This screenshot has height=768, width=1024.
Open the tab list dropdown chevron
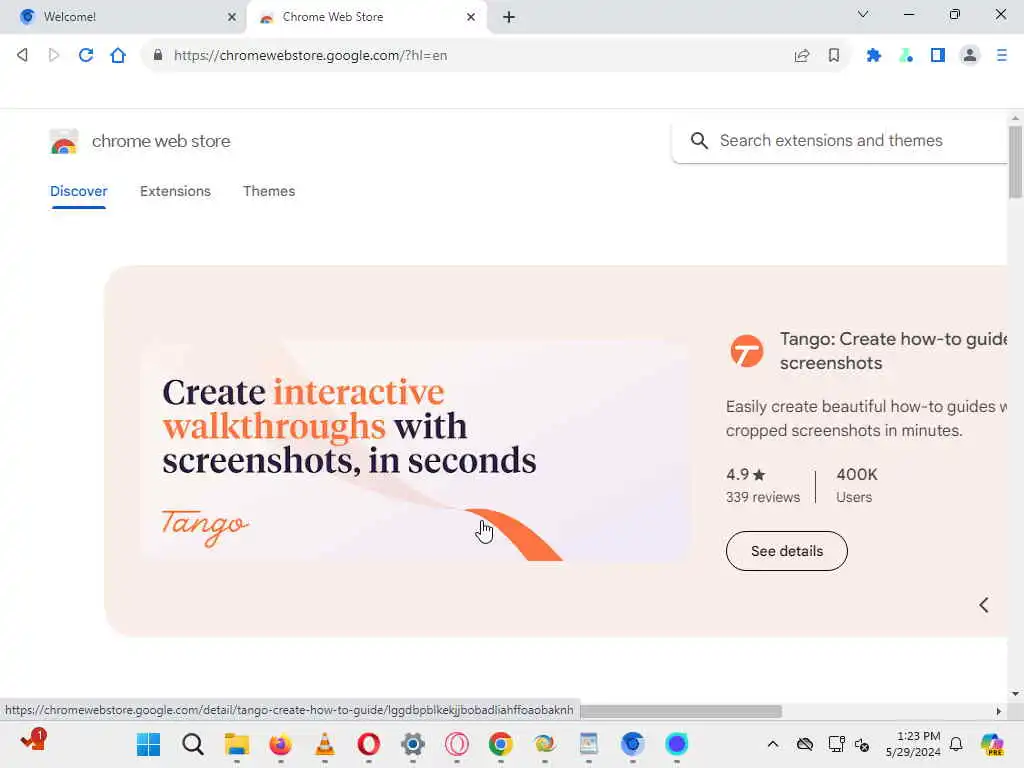[x=863, y=14]
